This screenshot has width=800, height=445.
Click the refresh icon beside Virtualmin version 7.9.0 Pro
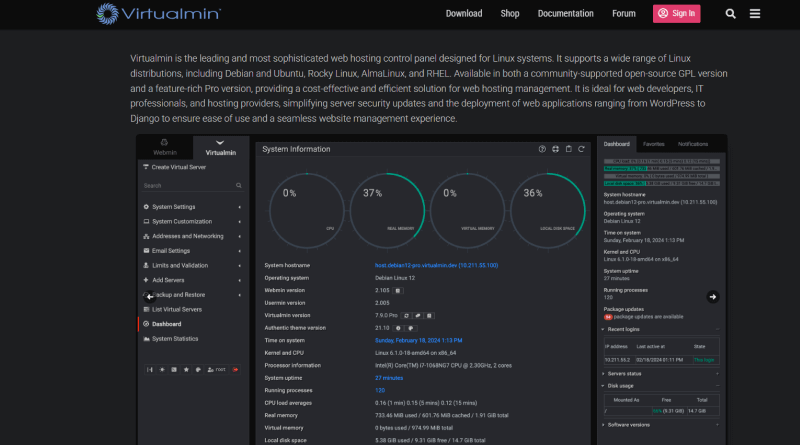[x=407, y=316]
